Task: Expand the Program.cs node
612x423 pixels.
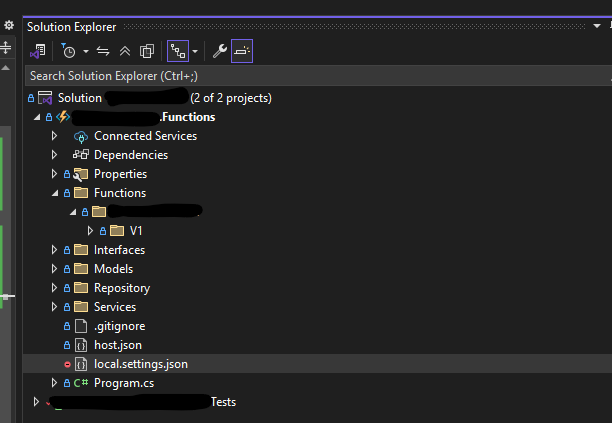Action: coord(54,383)
